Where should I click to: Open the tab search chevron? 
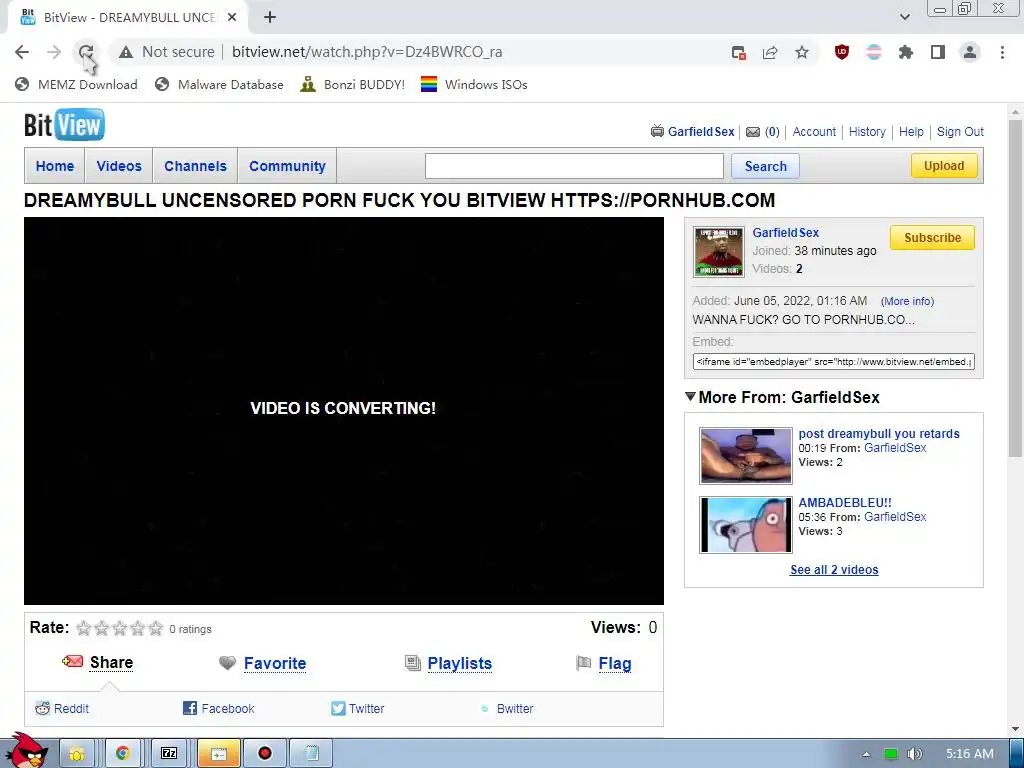point(904,17)
